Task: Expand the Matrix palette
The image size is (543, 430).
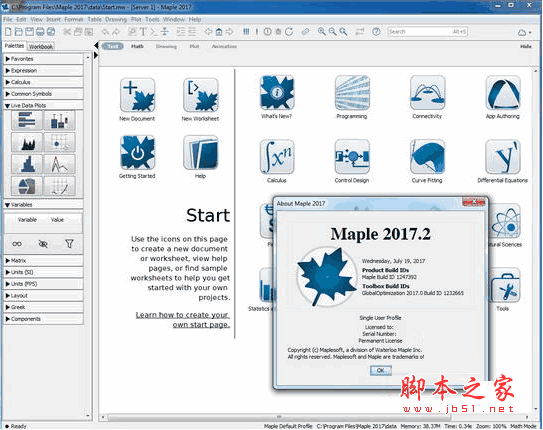Action: point(43,260)
